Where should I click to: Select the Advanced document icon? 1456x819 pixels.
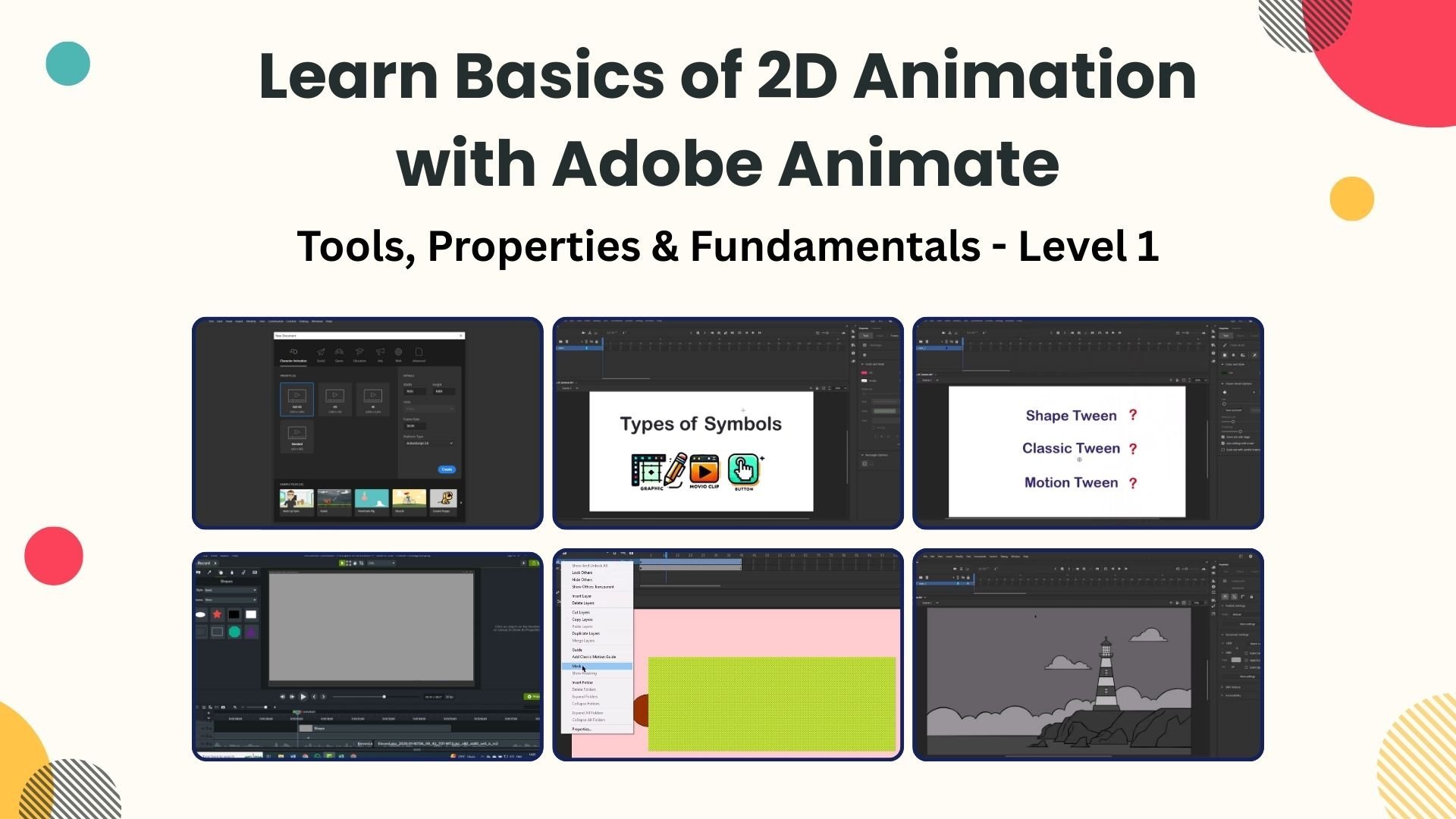click(419, 353)
